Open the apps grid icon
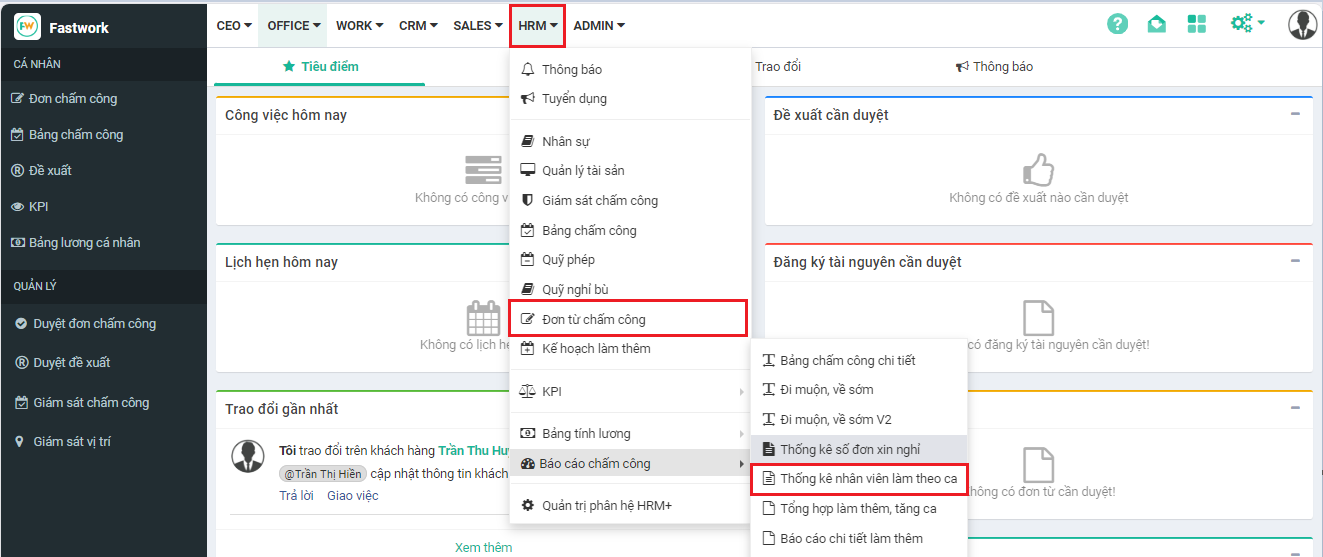1323x557 pixels. click(1196, 24)
